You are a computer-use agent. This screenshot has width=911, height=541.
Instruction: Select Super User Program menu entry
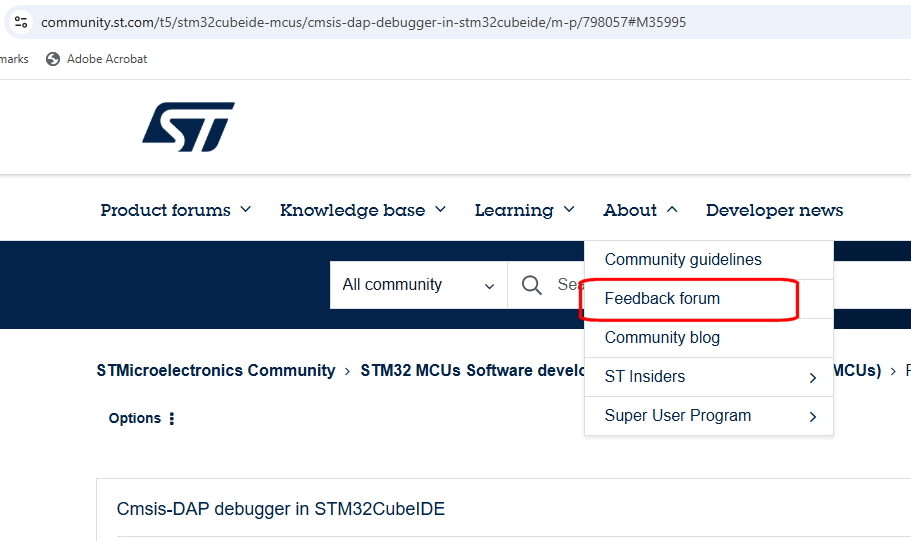tap(709, 415)
